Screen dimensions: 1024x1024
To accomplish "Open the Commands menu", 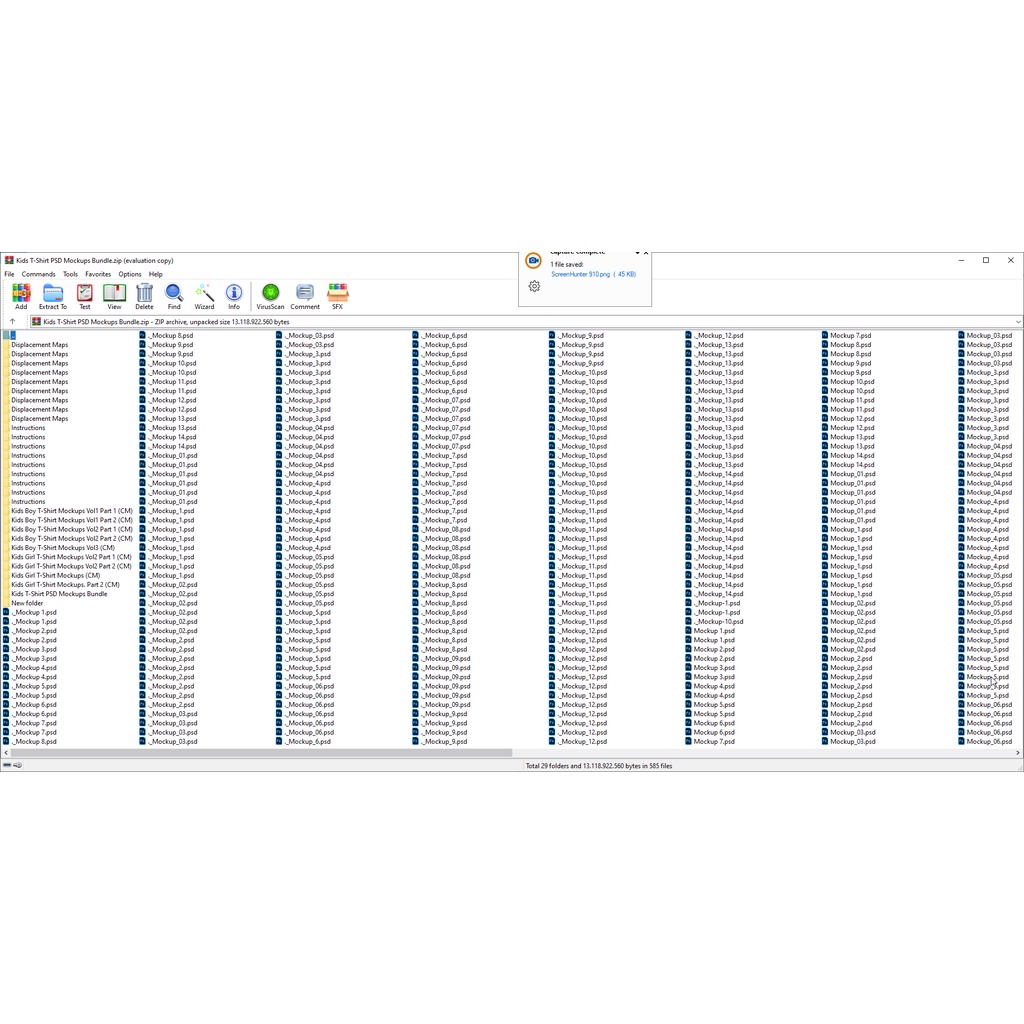I will 39,274.
